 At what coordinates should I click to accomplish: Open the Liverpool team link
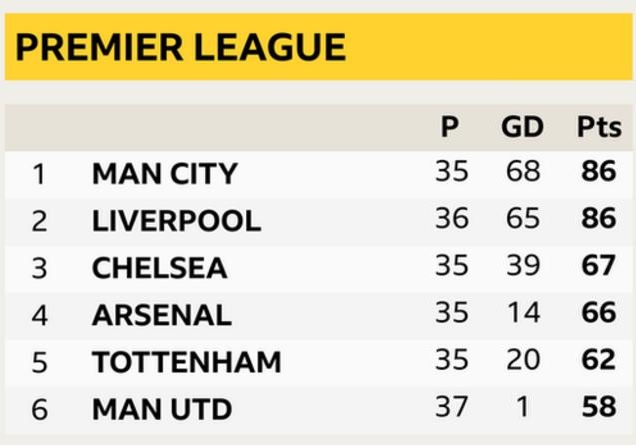pyautogui.click(x=176, y=221)
